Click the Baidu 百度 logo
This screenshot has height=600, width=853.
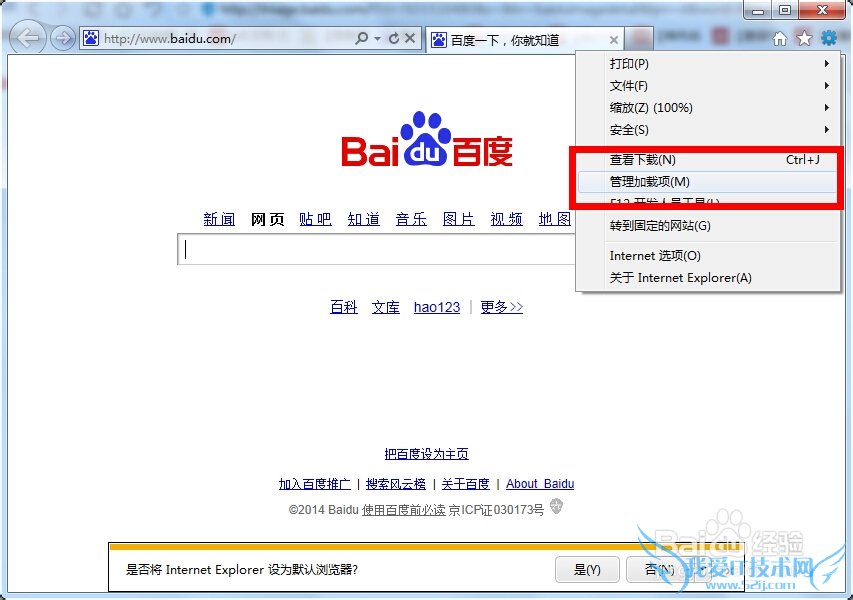pyautogui.click(x=427, y=140)
